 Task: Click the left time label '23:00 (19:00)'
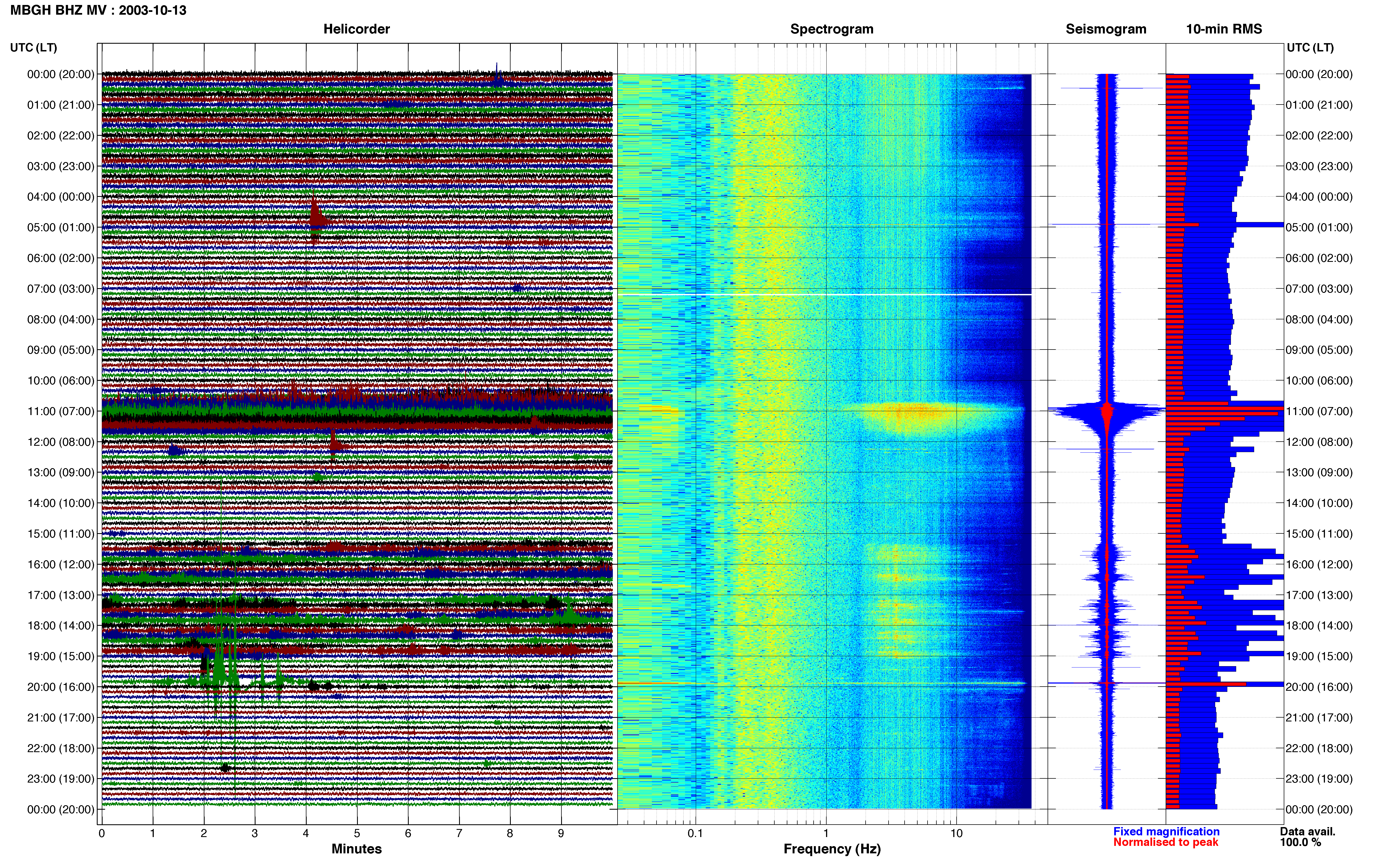click(x=61, y=779)
